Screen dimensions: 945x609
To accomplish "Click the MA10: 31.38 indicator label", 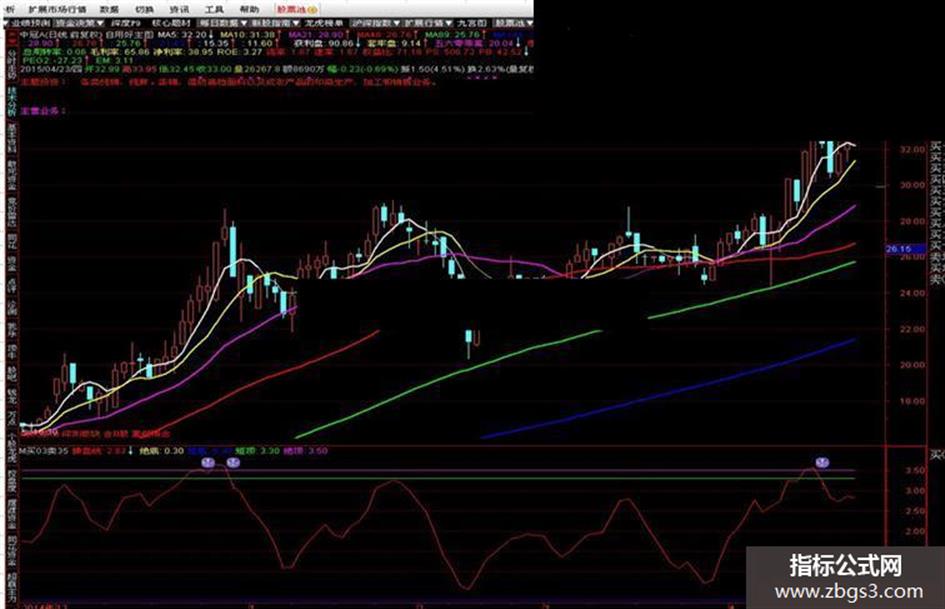I will (247, 35).
